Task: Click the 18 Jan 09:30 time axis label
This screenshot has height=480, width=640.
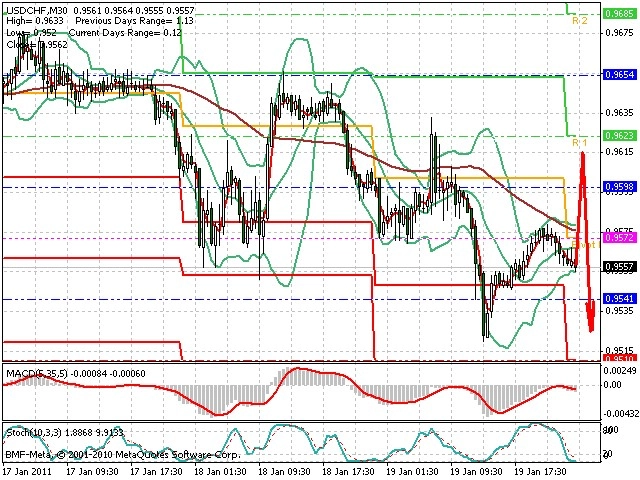Action: click(284, 471)
